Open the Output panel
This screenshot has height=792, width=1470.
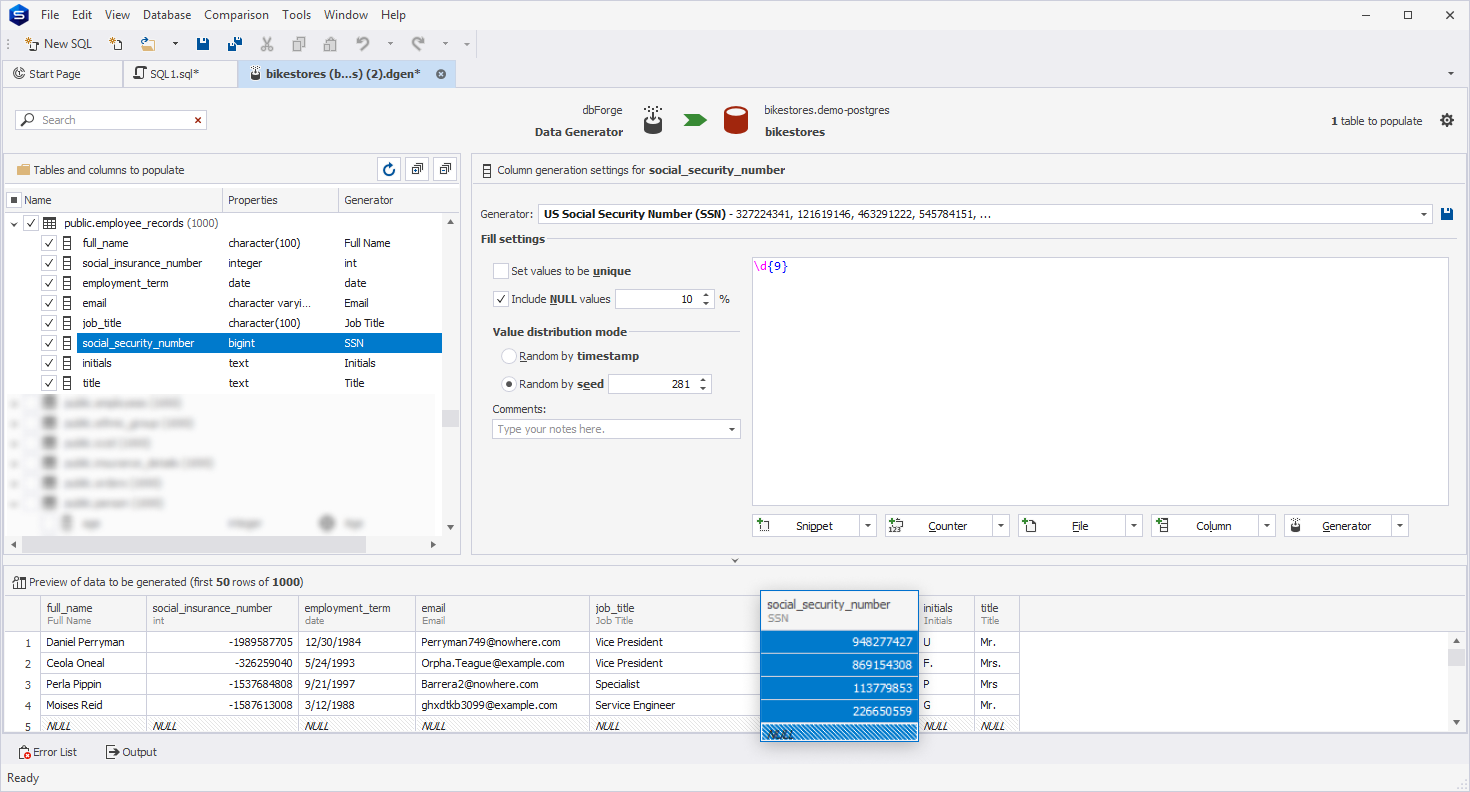131,752
